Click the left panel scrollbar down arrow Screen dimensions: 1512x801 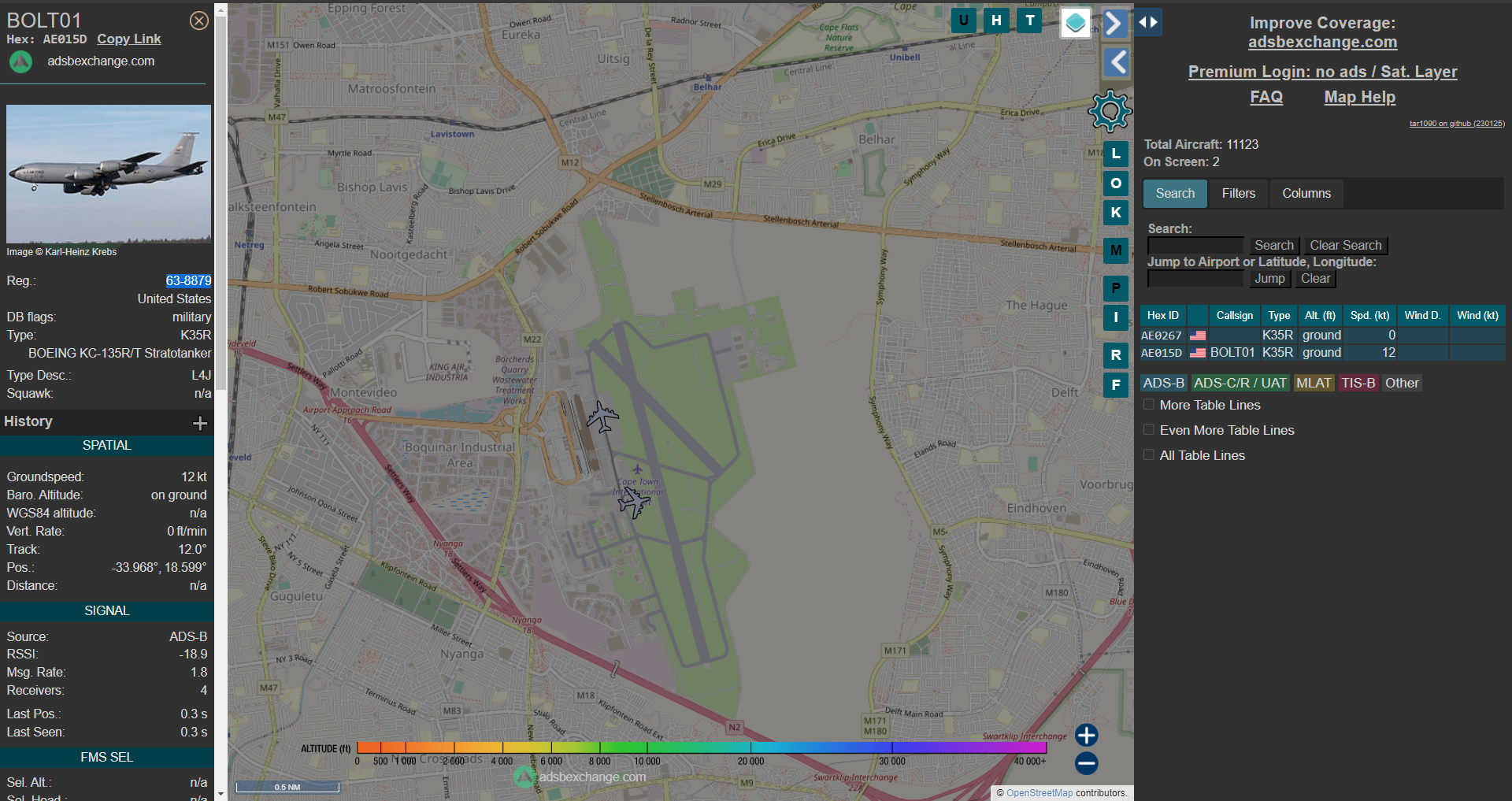pos(220,794)
